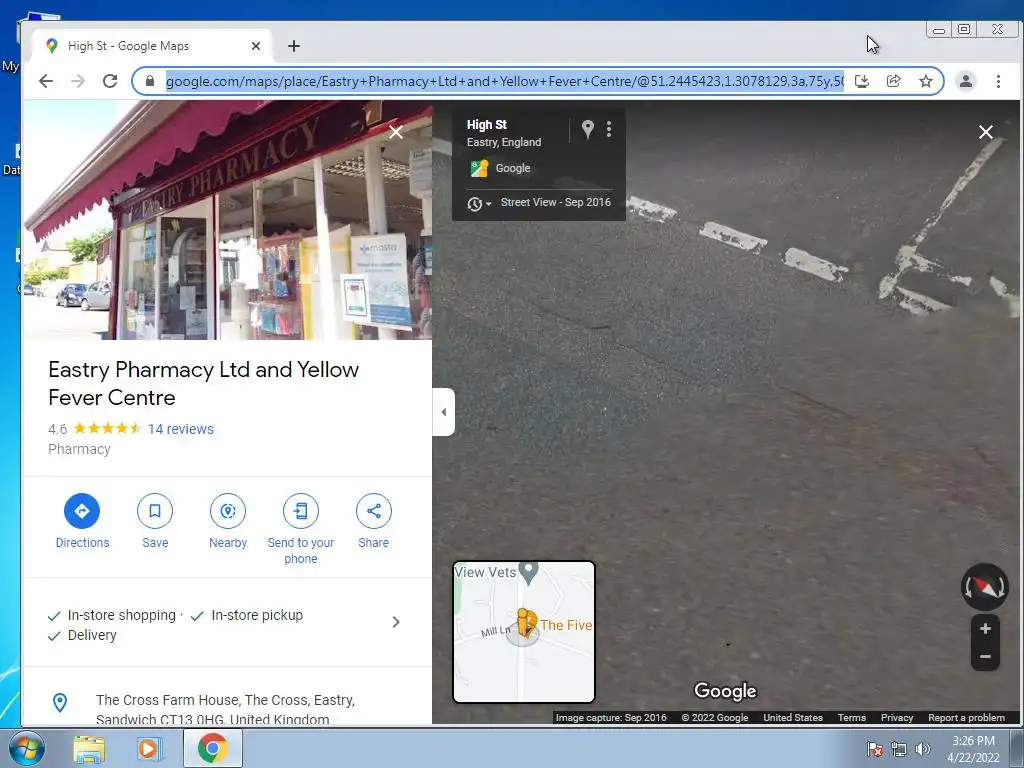
Task: Open a new Chrome tab
Action: (x=294, y=46)
